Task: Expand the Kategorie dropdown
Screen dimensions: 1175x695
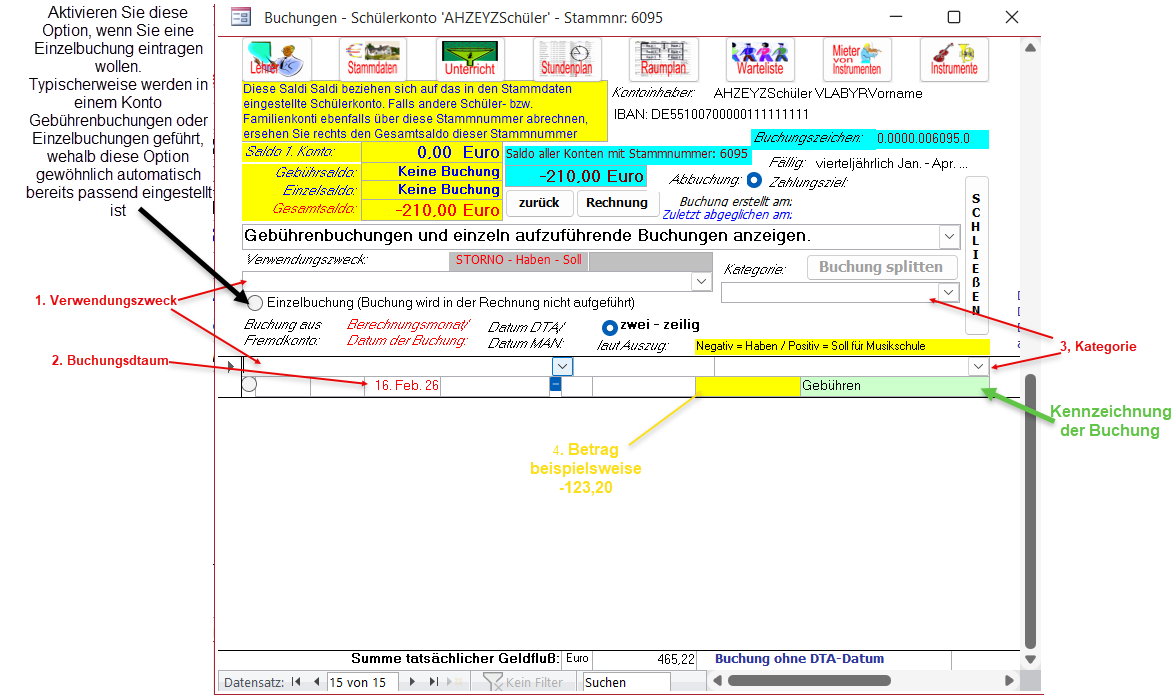Action: pyautogui.click(x=946, y=292)
